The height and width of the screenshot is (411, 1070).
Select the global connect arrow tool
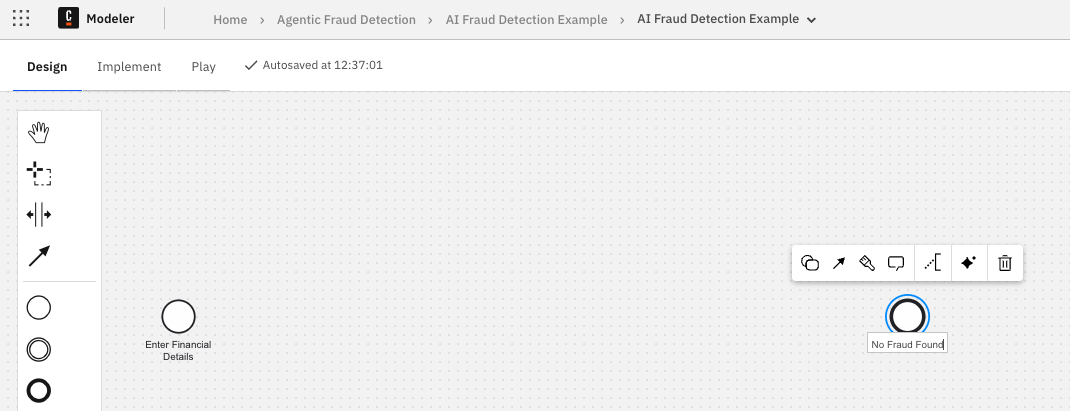point(39,257)
